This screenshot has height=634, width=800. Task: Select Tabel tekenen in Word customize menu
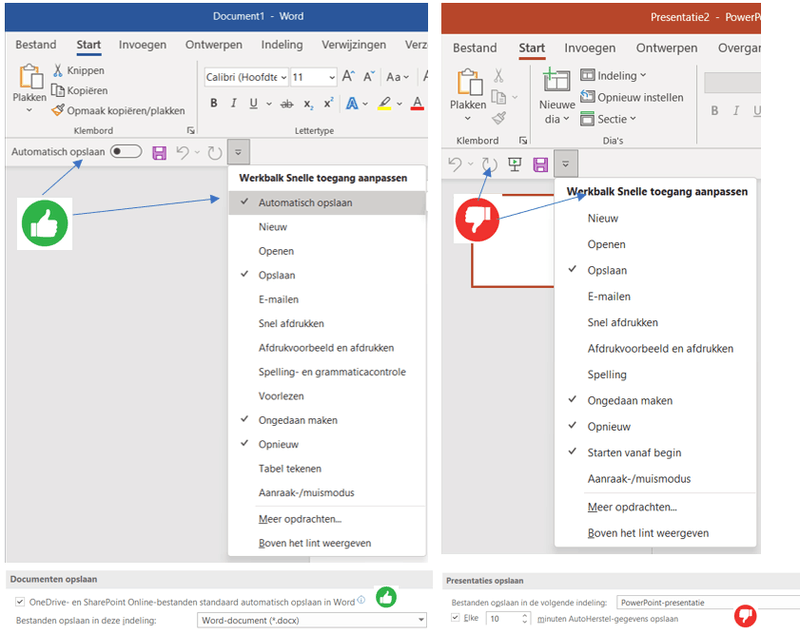[x=327, y=468]
